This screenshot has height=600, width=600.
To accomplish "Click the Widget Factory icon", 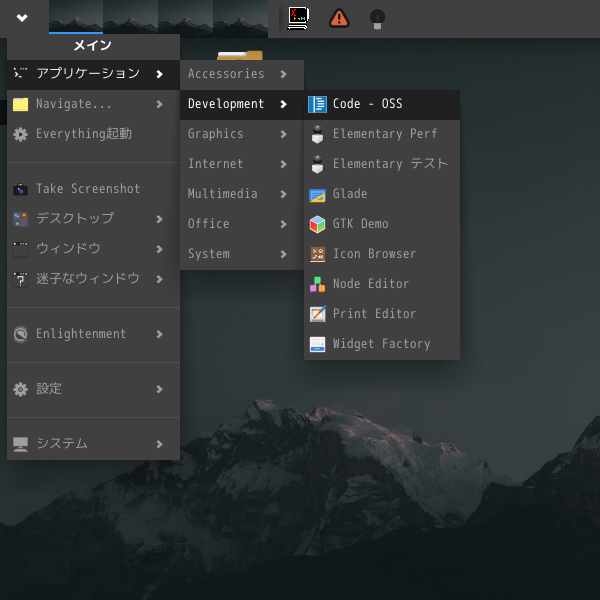I will 317,344.
